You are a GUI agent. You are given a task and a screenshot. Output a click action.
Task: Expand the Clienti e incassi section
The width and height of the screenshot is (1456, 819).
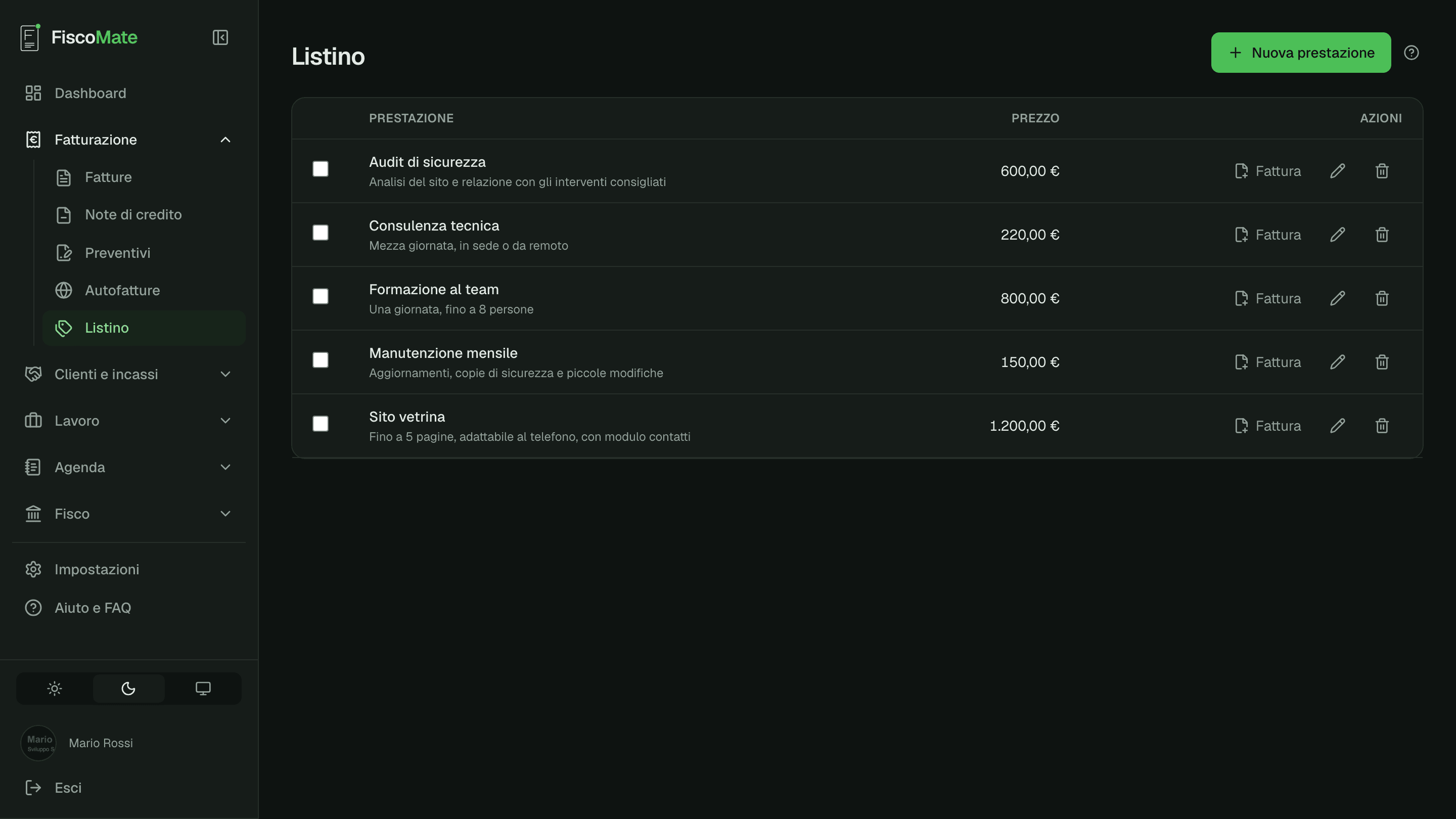click(128, 374)
